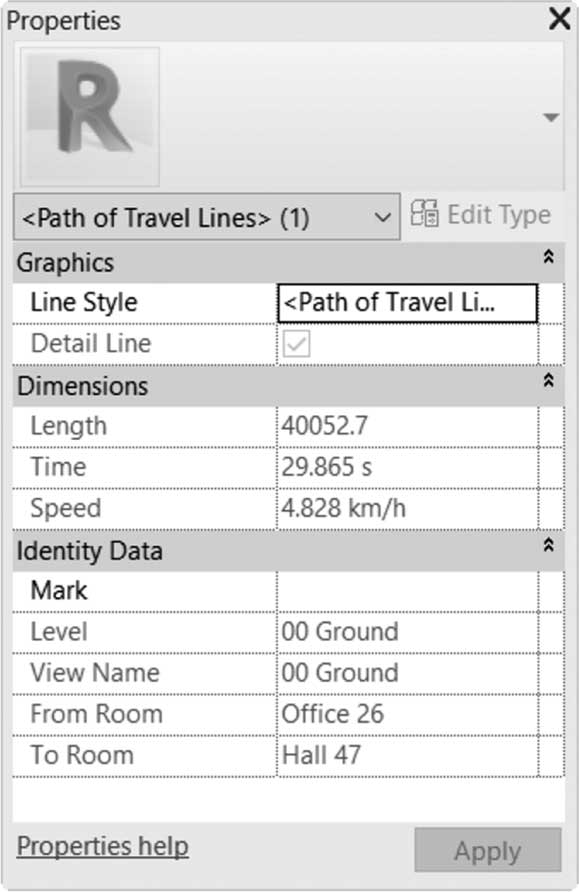Click the Identity Data section header

(x=288, y=551)
